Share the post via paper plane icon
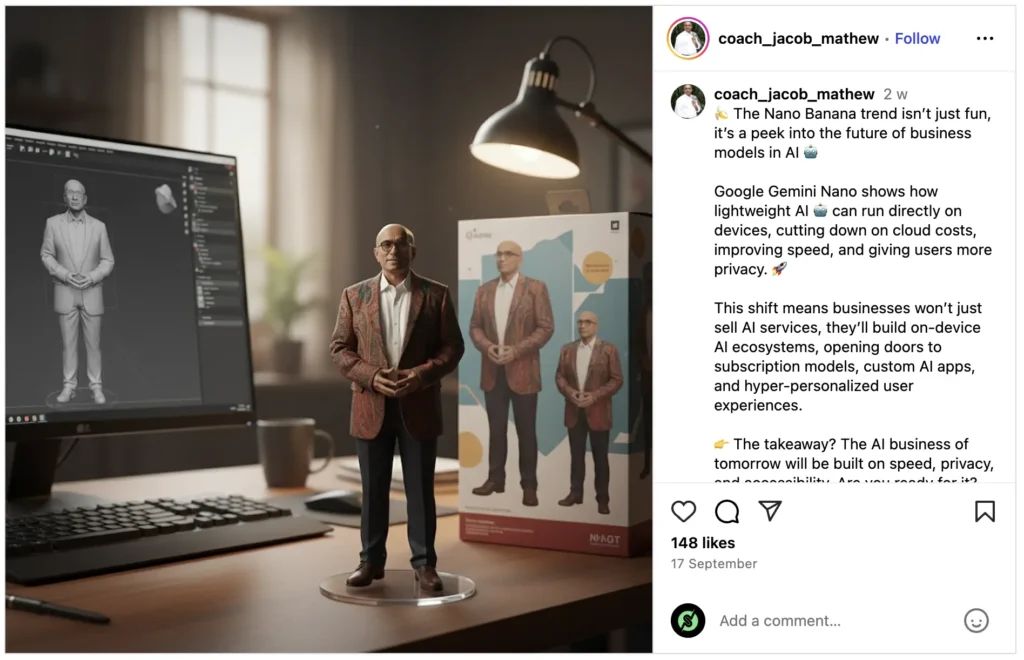Viewport: 1024px width, 660px height. click(x=771, y=511)
